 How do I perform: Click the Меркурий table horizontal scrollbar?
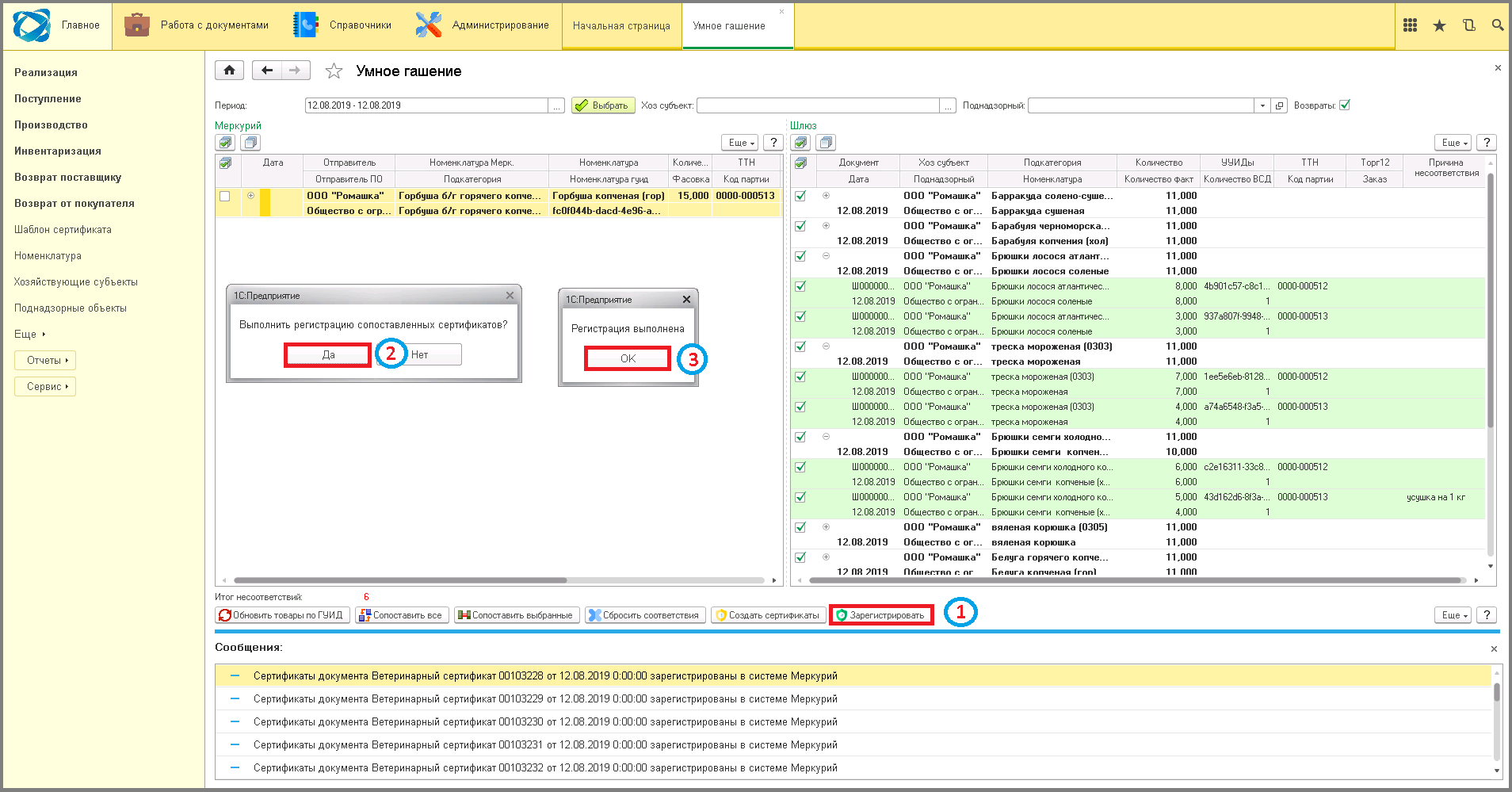pyautogui.click(x=400, y=580)
